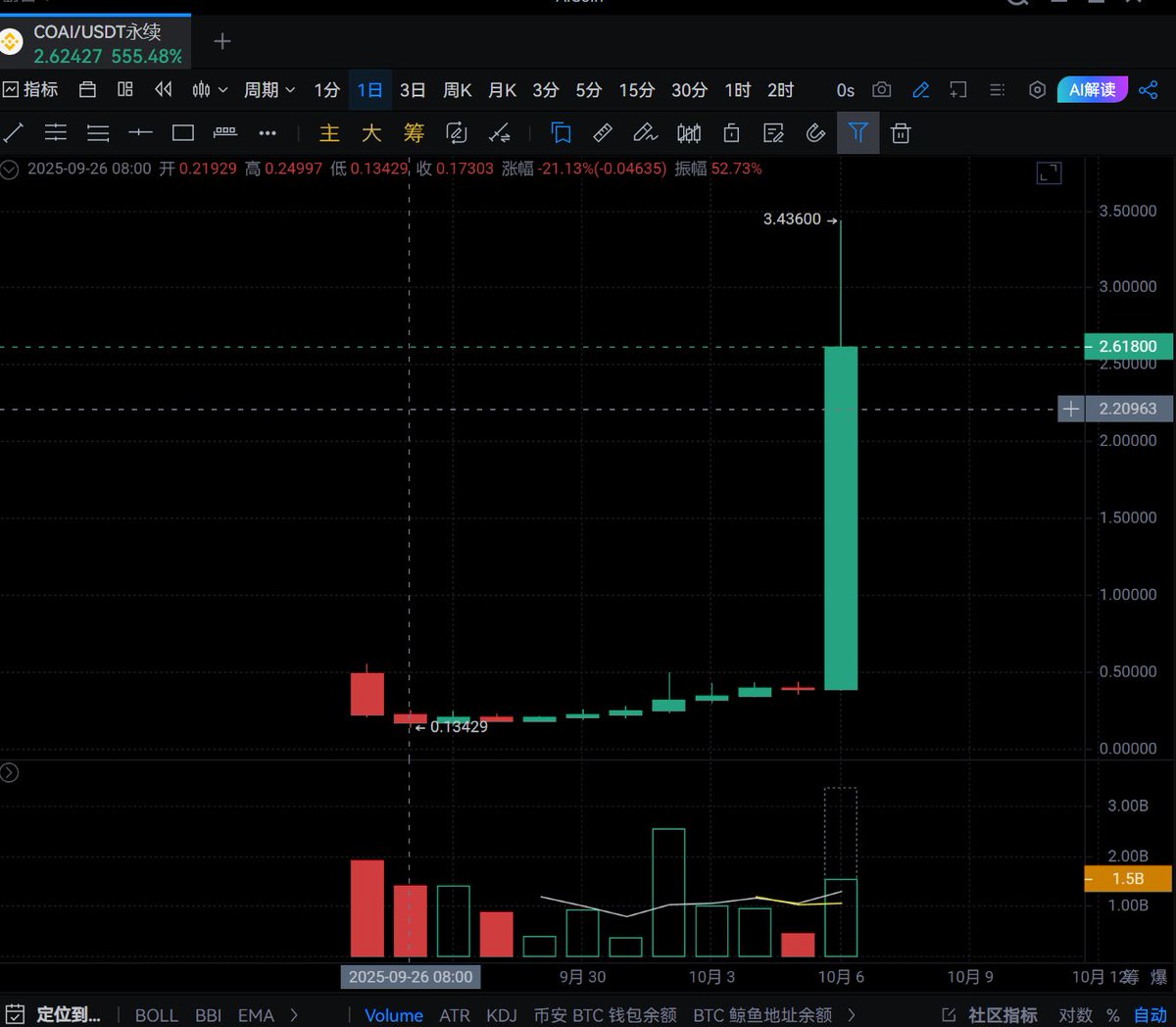This screenshot has width=1176, height=1027.
Task: Switch to the 30分 timeframe
Action: click(x=689, y=90)
